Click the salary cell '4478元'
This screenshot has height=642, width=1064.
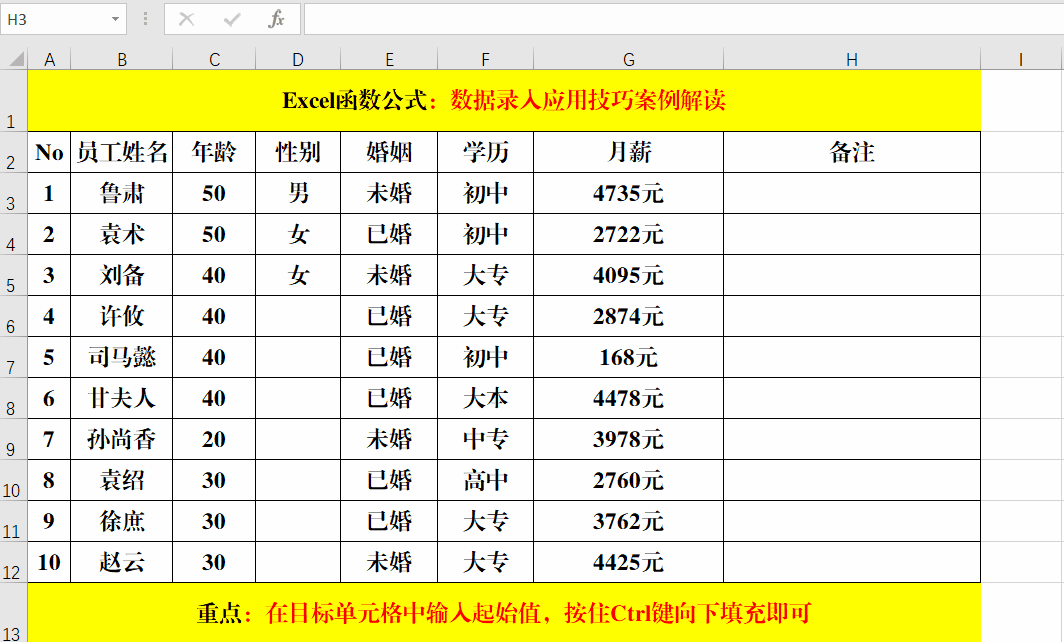click(629, 398)
